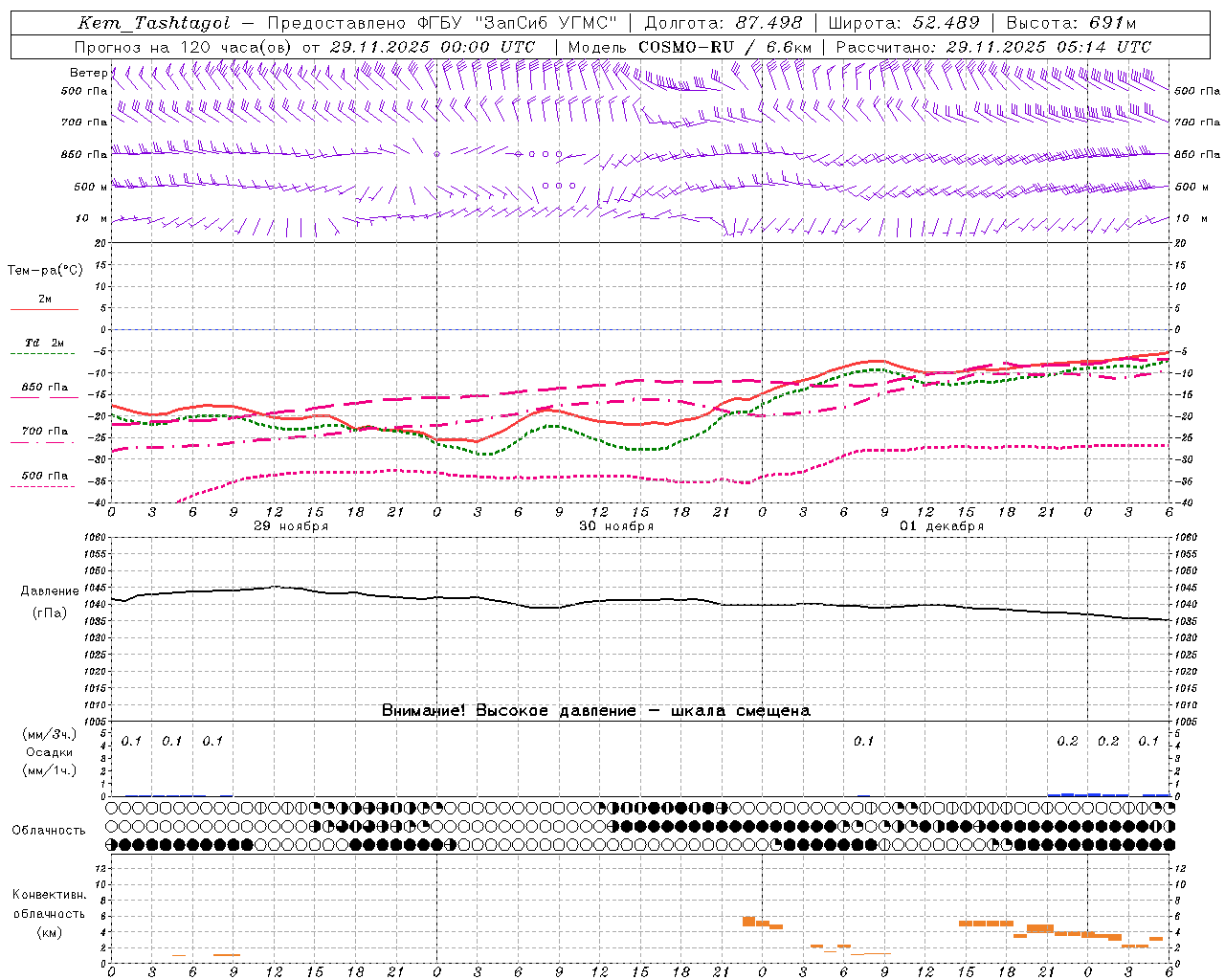Click the (км) unit label

coord(49,932)
